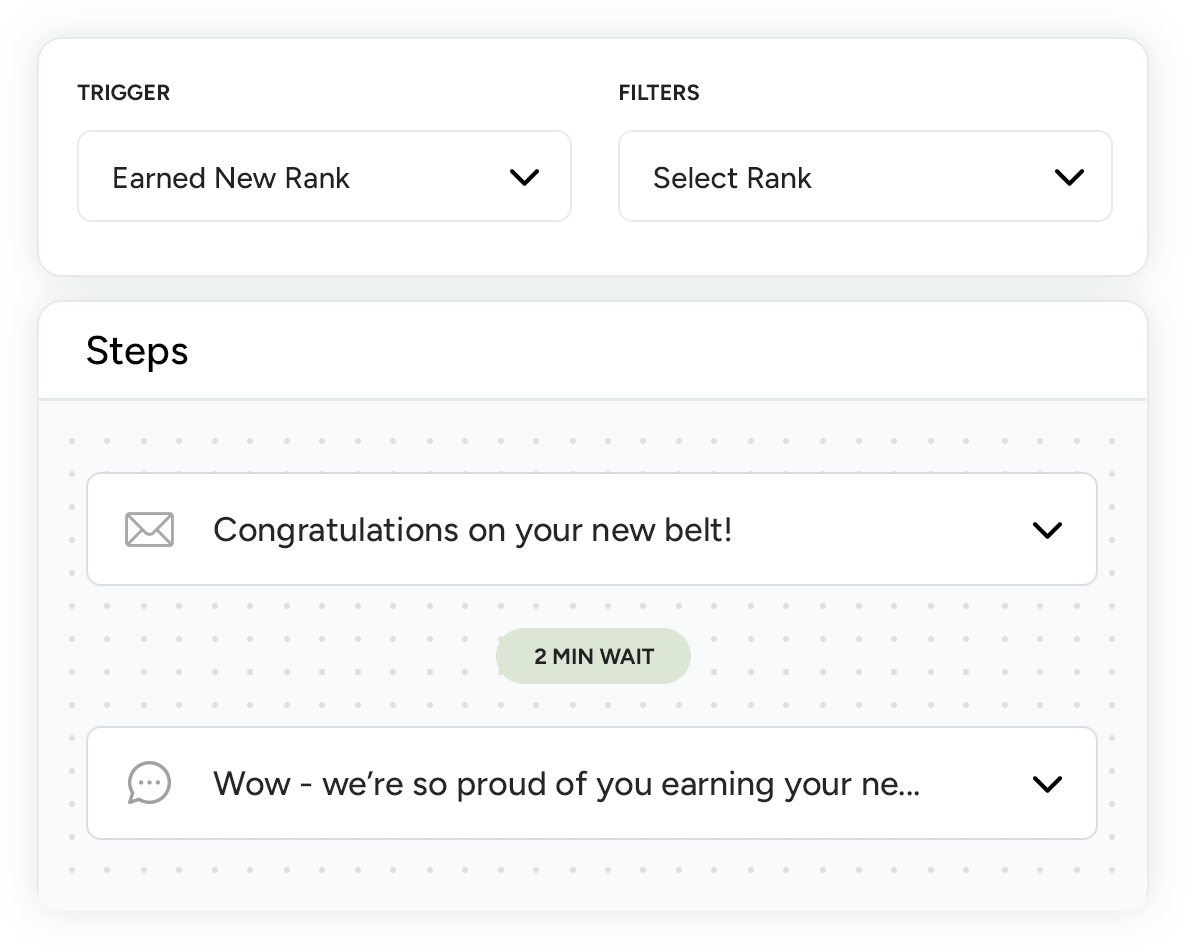
Task: Click the chat bubble message icon
Action: 149,783
